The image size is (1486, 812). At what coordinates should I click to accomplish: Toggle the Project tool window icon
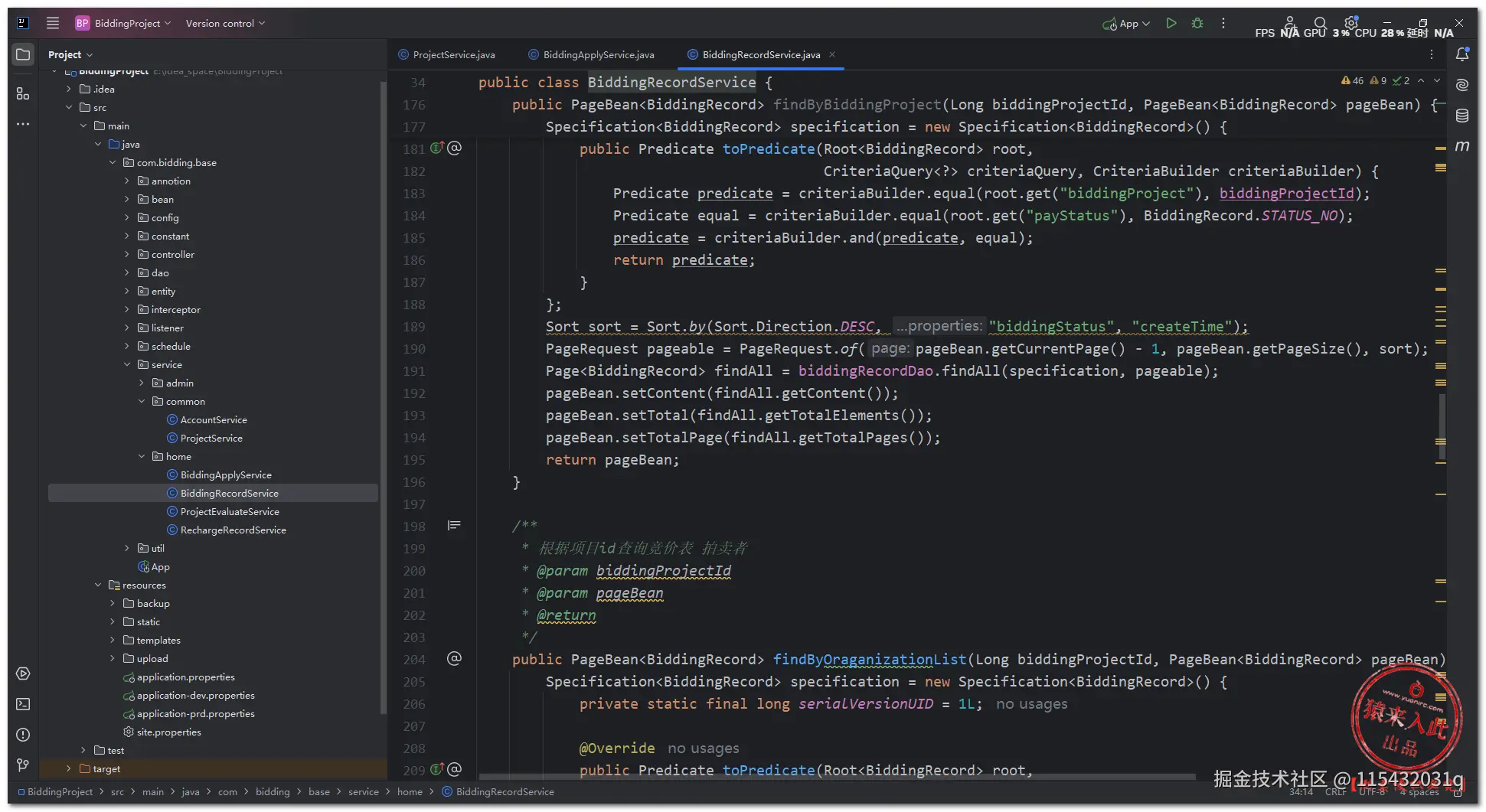click(x=23, y=54)
